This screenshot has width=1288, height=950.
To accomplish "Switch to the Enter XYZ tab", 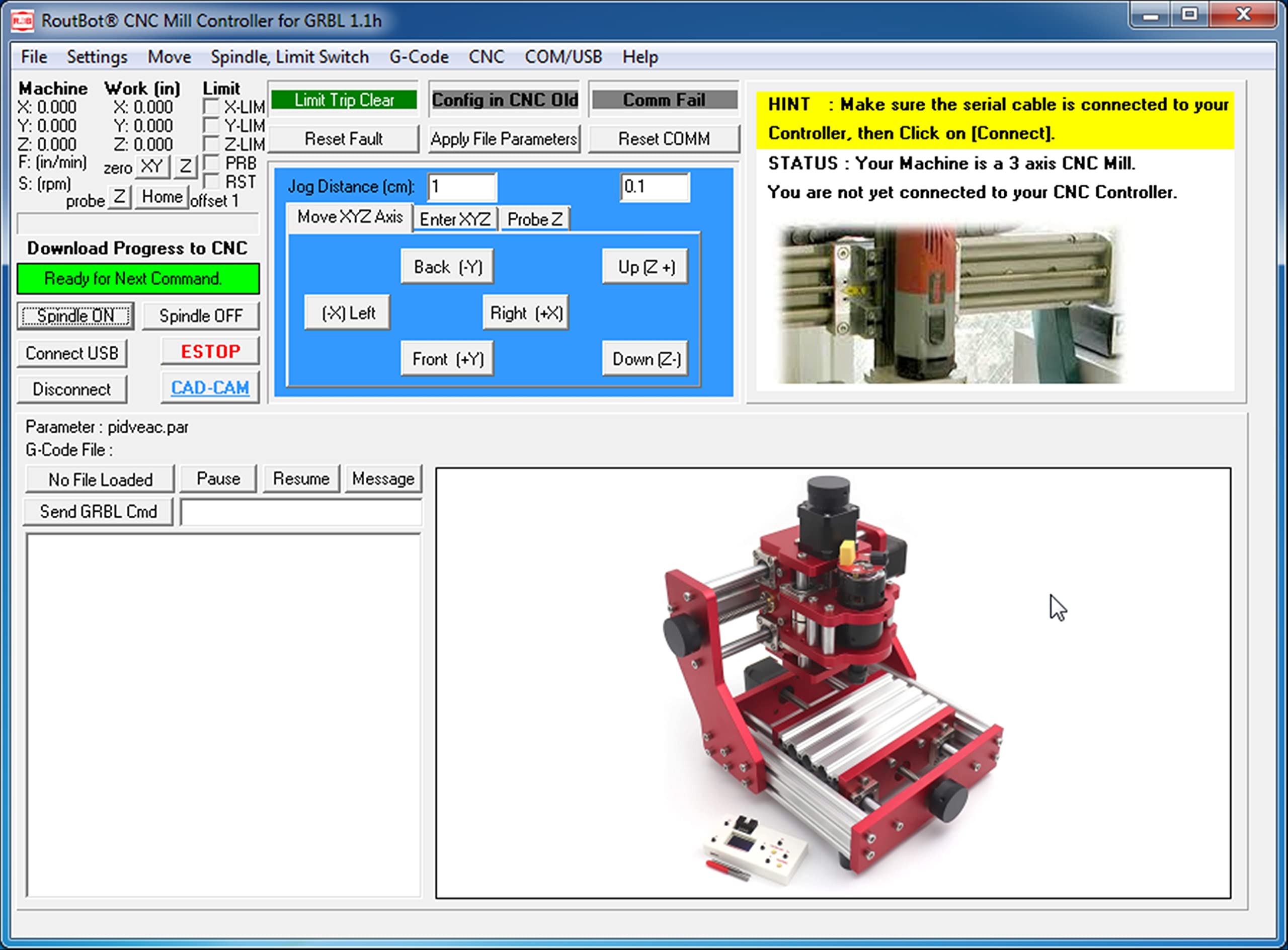I will [455, 219].
